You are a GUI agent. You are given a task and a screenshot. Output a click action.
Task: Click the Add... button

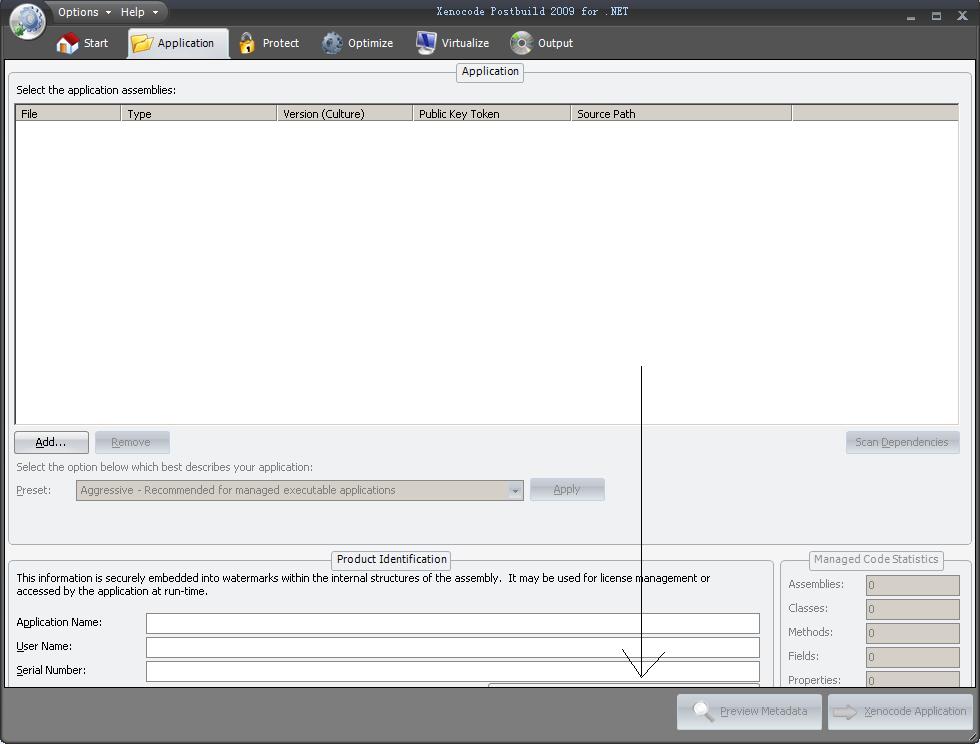pos(51,442)
